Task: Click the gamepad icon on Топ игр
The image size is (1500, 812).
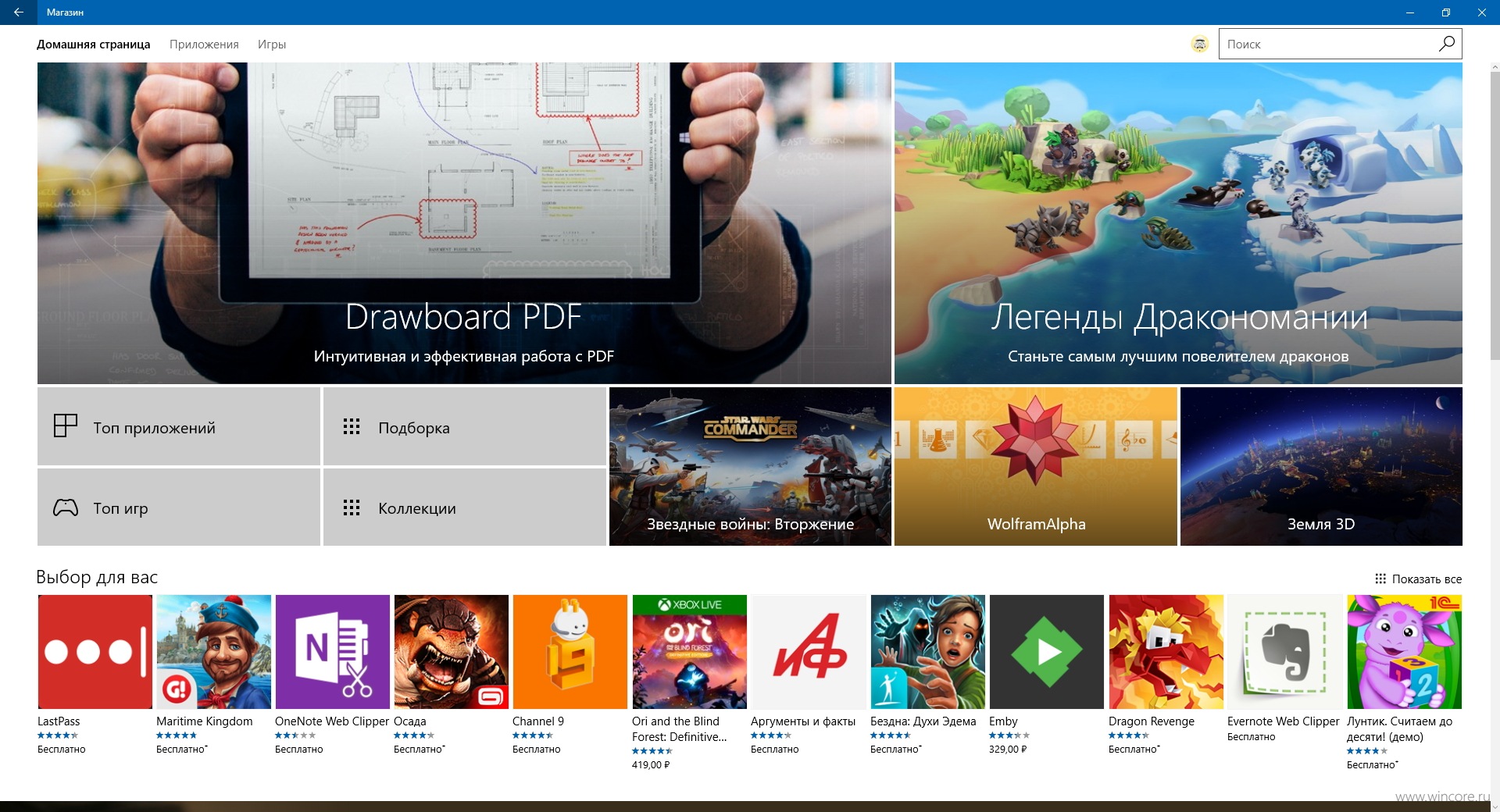Action: (x=66, y=507)
